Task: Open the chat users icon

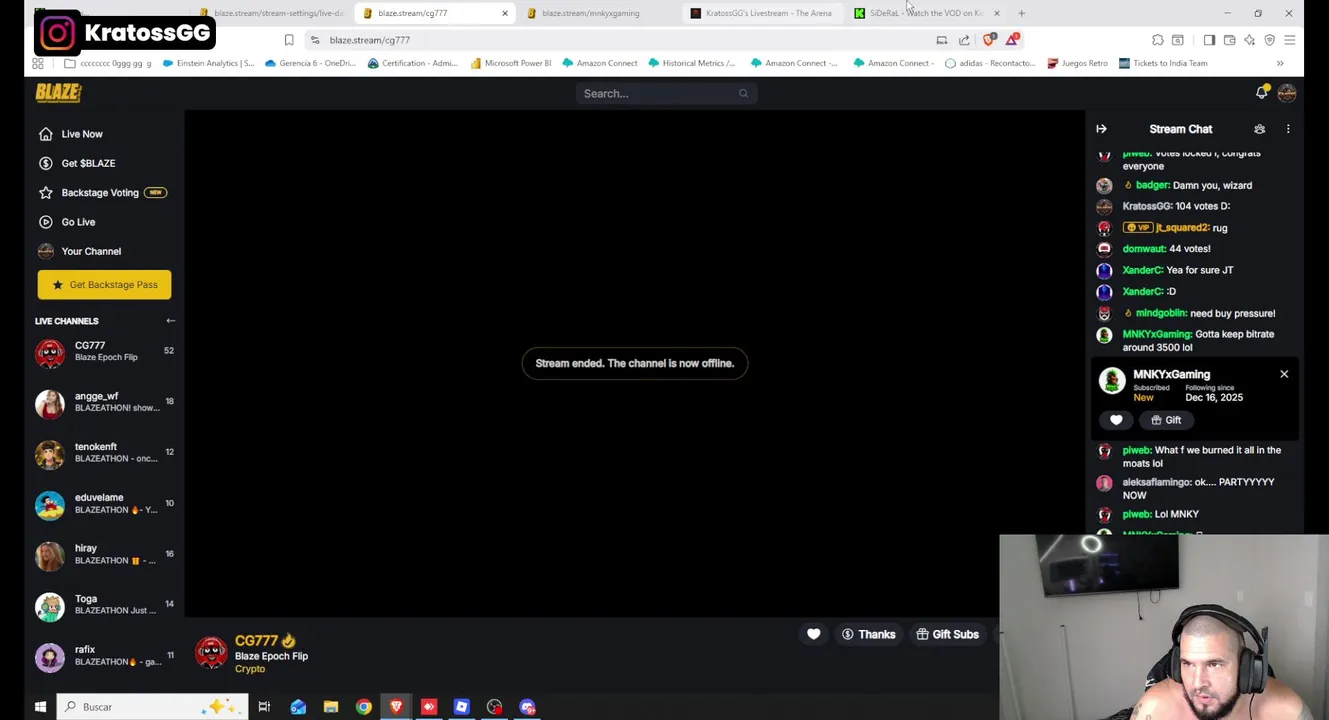Action: point(1260,129)
